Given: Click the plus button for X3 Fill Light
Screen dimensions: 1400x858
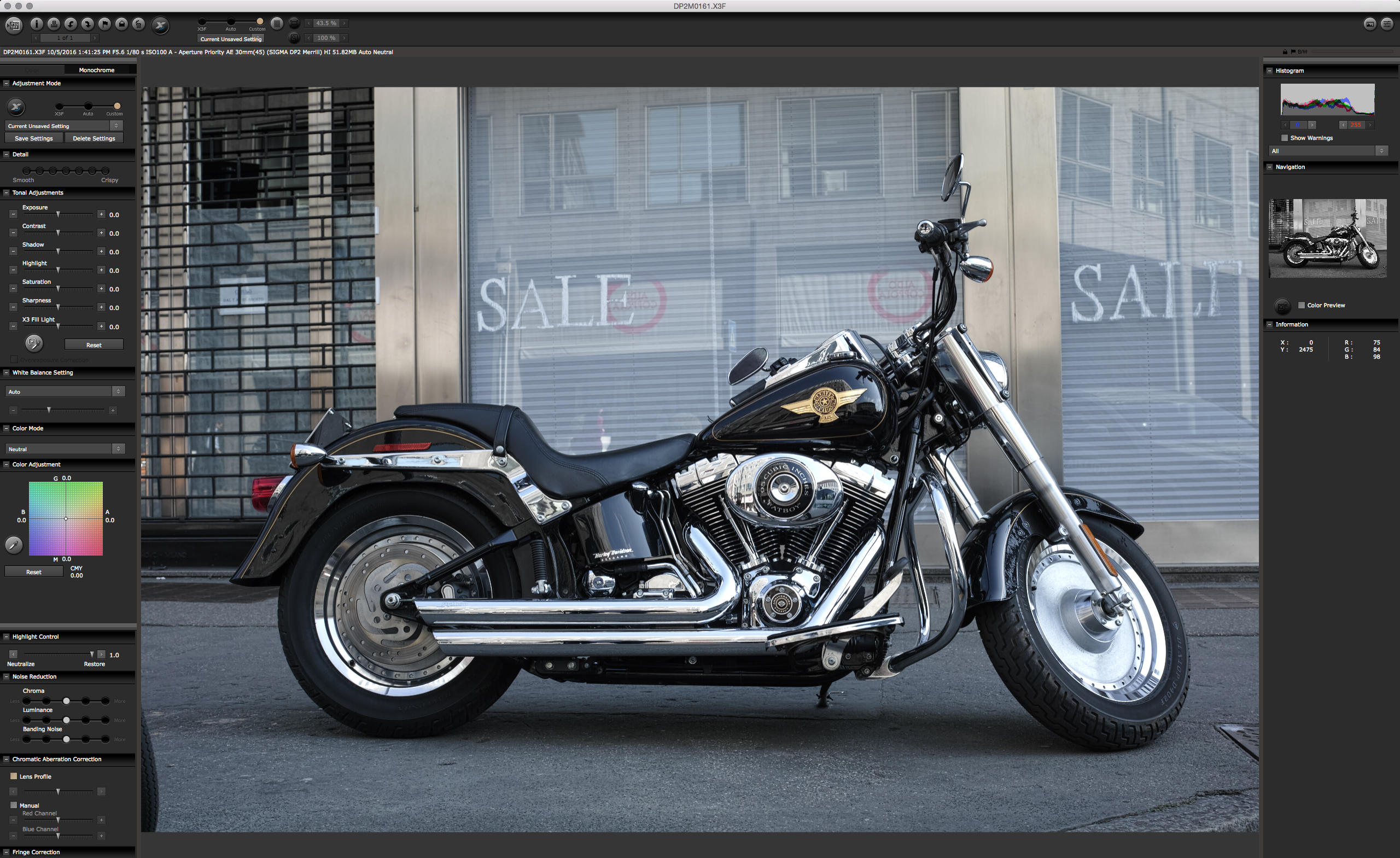Looking at the screenshot, I should 101,326.
